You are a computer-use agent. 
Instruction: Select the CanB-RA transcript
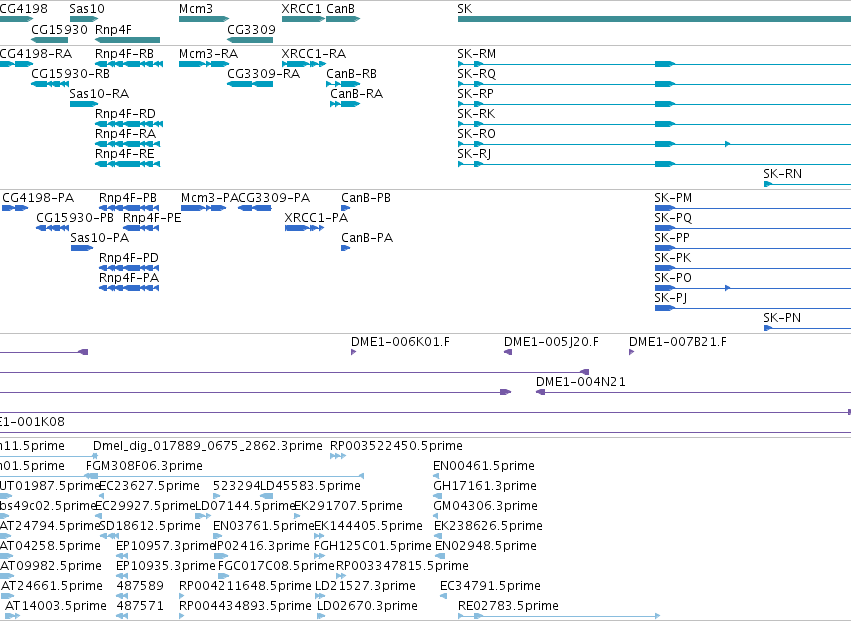pyautogui.click(x=356, y=94)
